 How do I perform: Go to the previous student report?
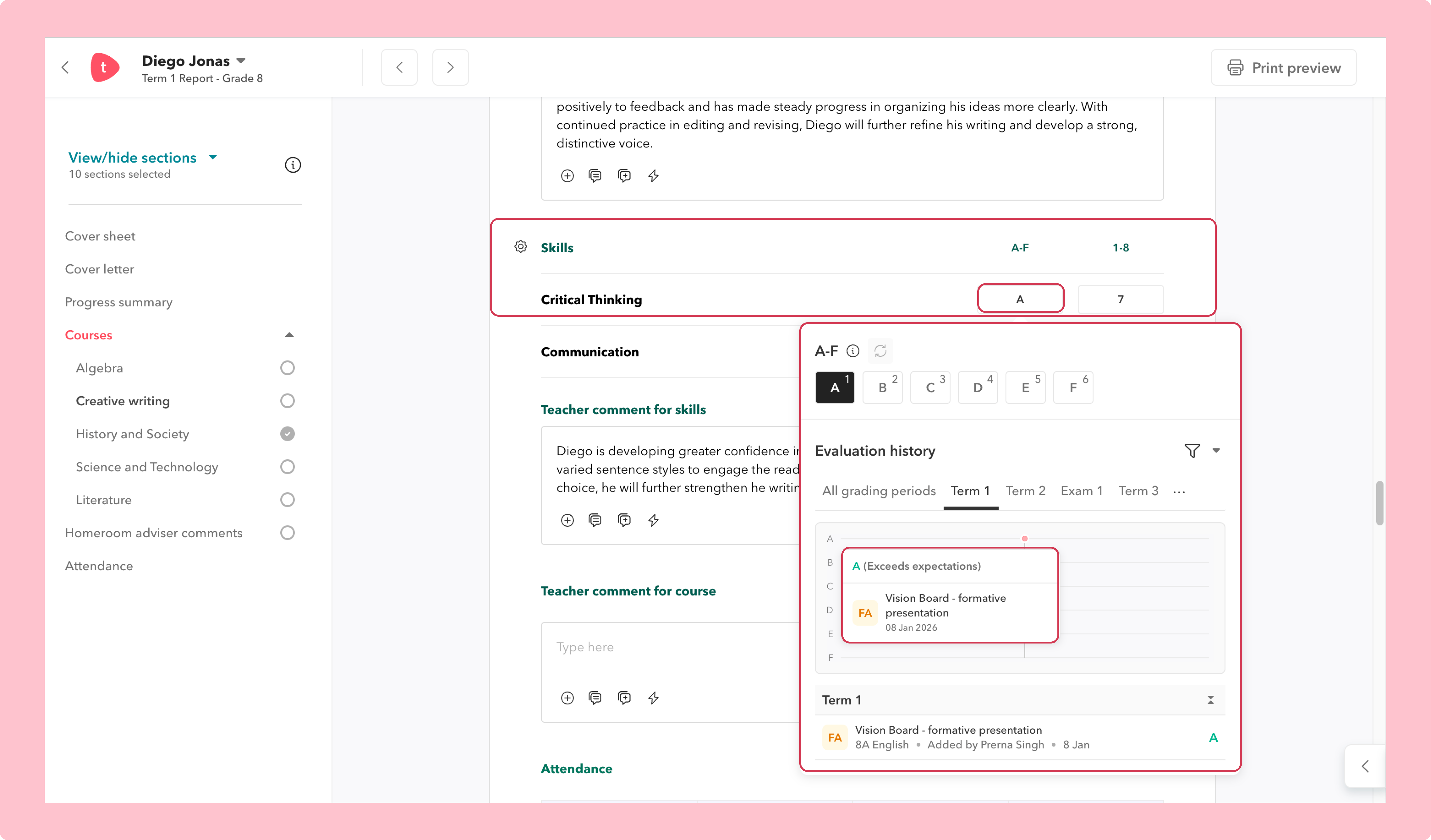point(399,68)
